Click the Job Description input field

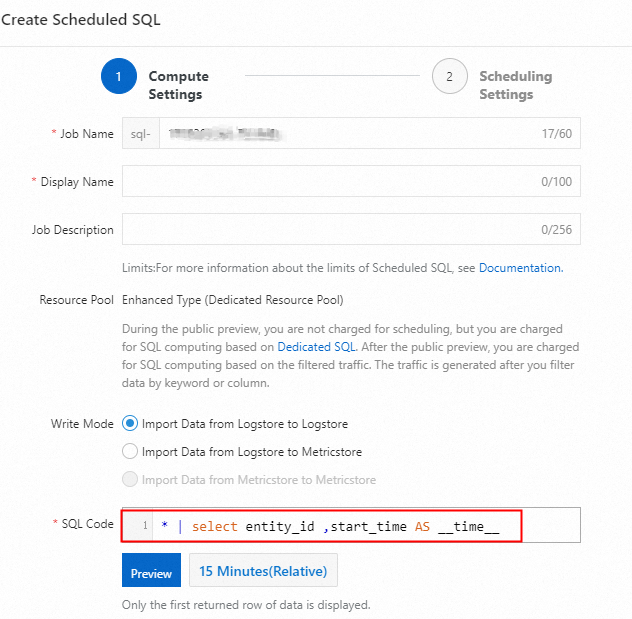click(351, 229)
